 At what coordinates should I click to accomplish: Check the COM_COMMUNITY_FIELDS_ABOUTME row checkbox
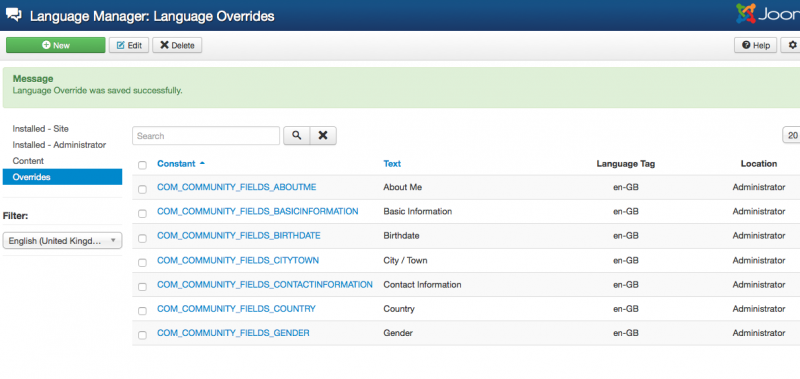point(142,189)
